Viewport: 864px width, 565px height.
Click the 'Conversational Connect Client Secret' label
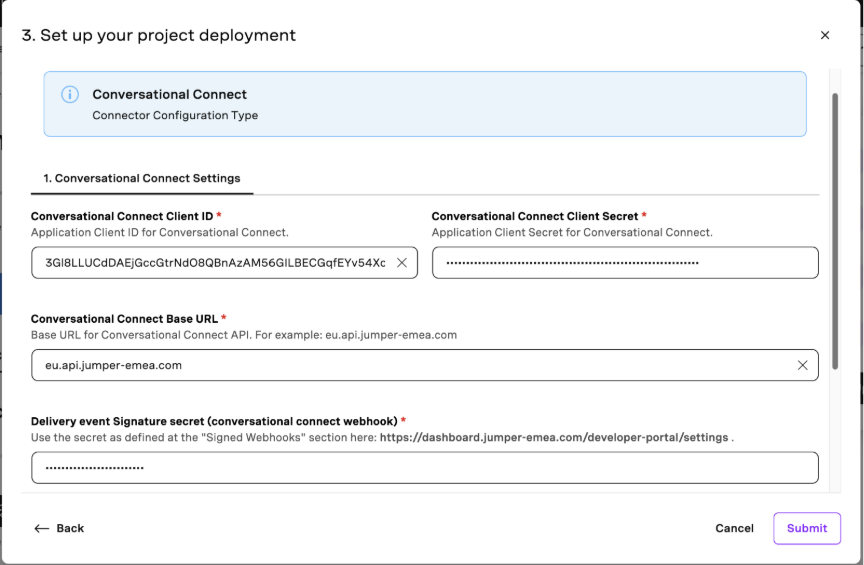tap(534, 217)
